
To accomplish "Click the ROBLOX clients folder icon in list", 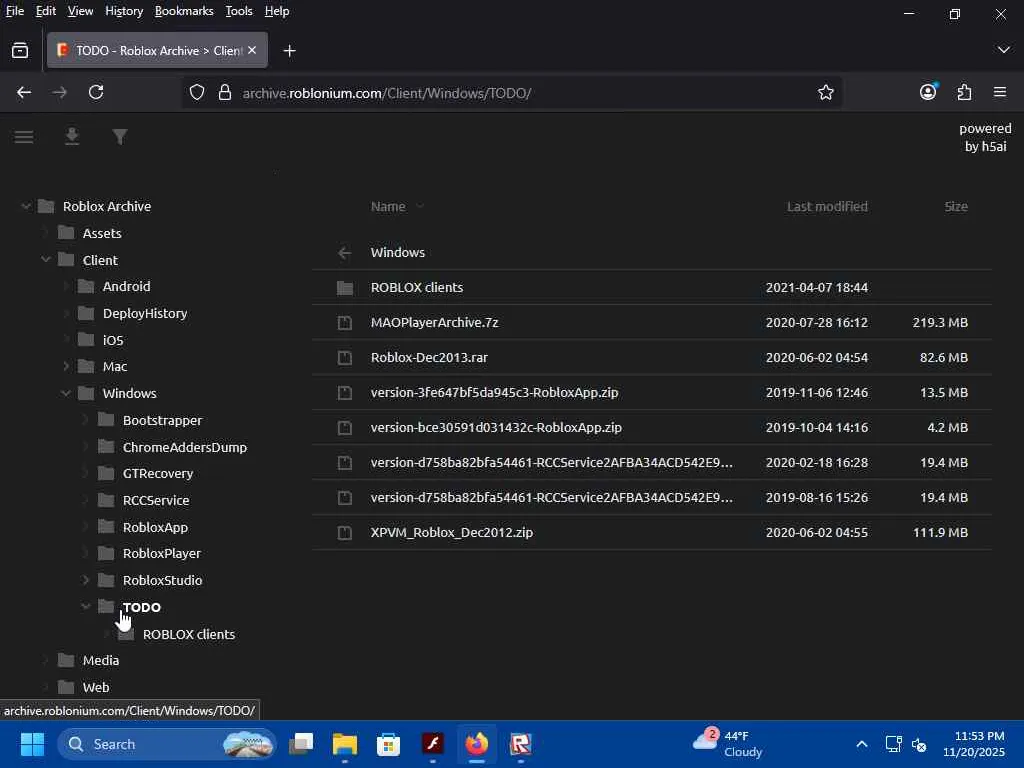I will 344,288.
